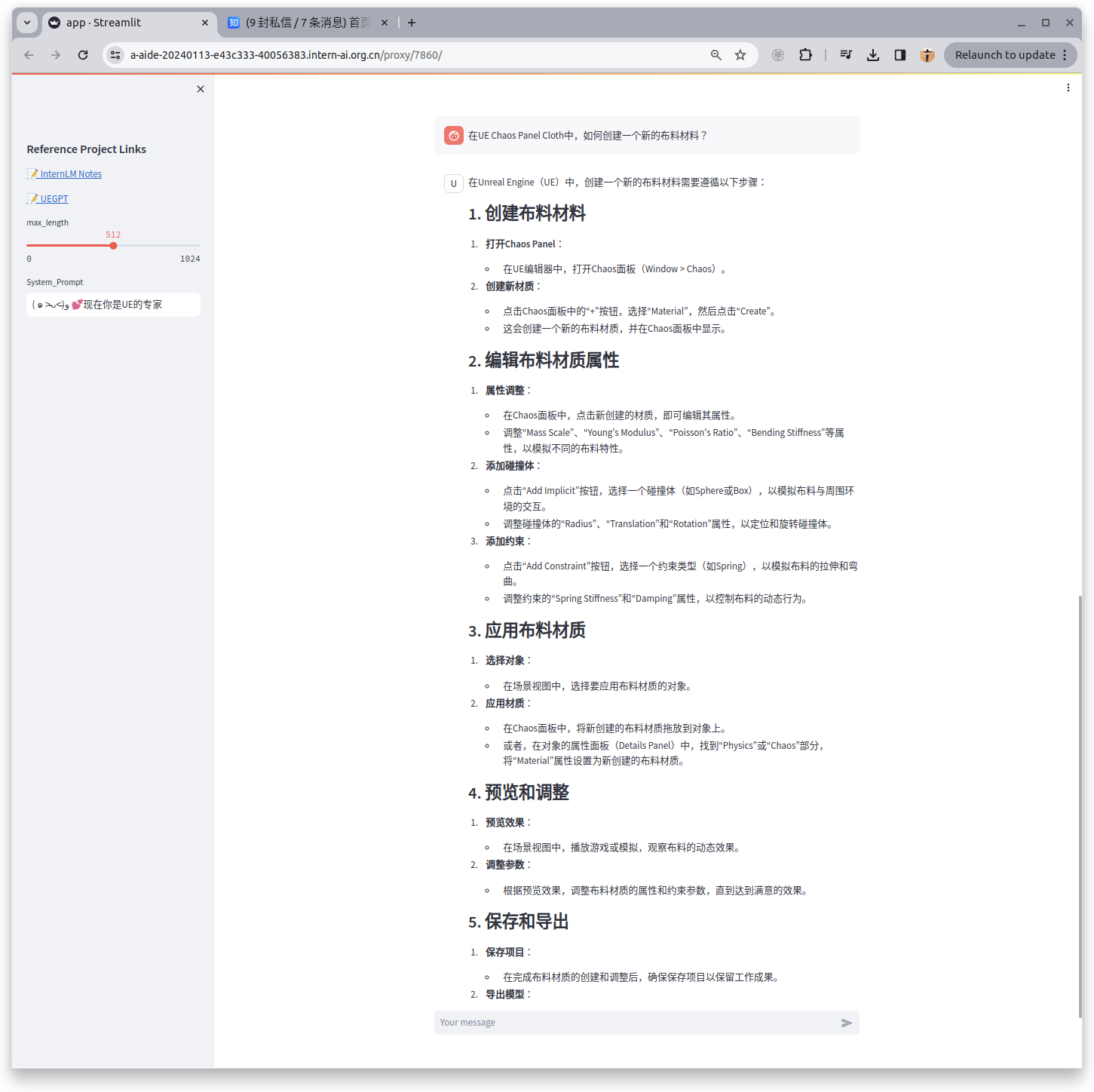This screenshot has width=1094, height=1092.
Task: Open the browser profile avatar
Action: coord(927,55)
